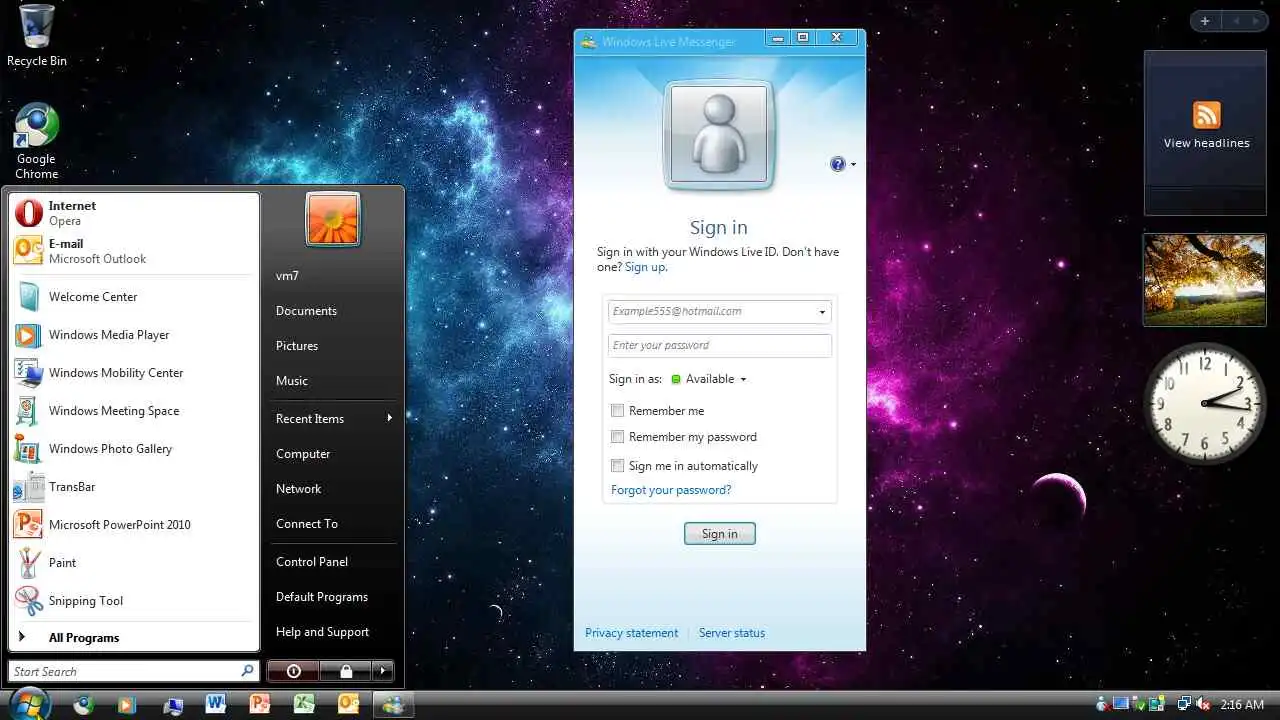The height and width of the screenshot is (720, 1280).
Task: Open Word from the taskbar
Action: click(215, 704)
